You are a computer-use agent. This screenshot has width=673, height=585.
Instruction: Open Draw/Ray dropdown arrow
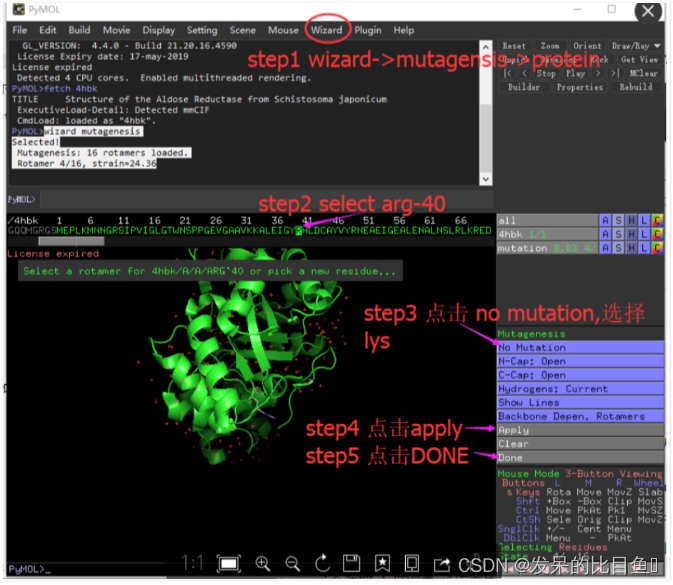pos(657,45)
